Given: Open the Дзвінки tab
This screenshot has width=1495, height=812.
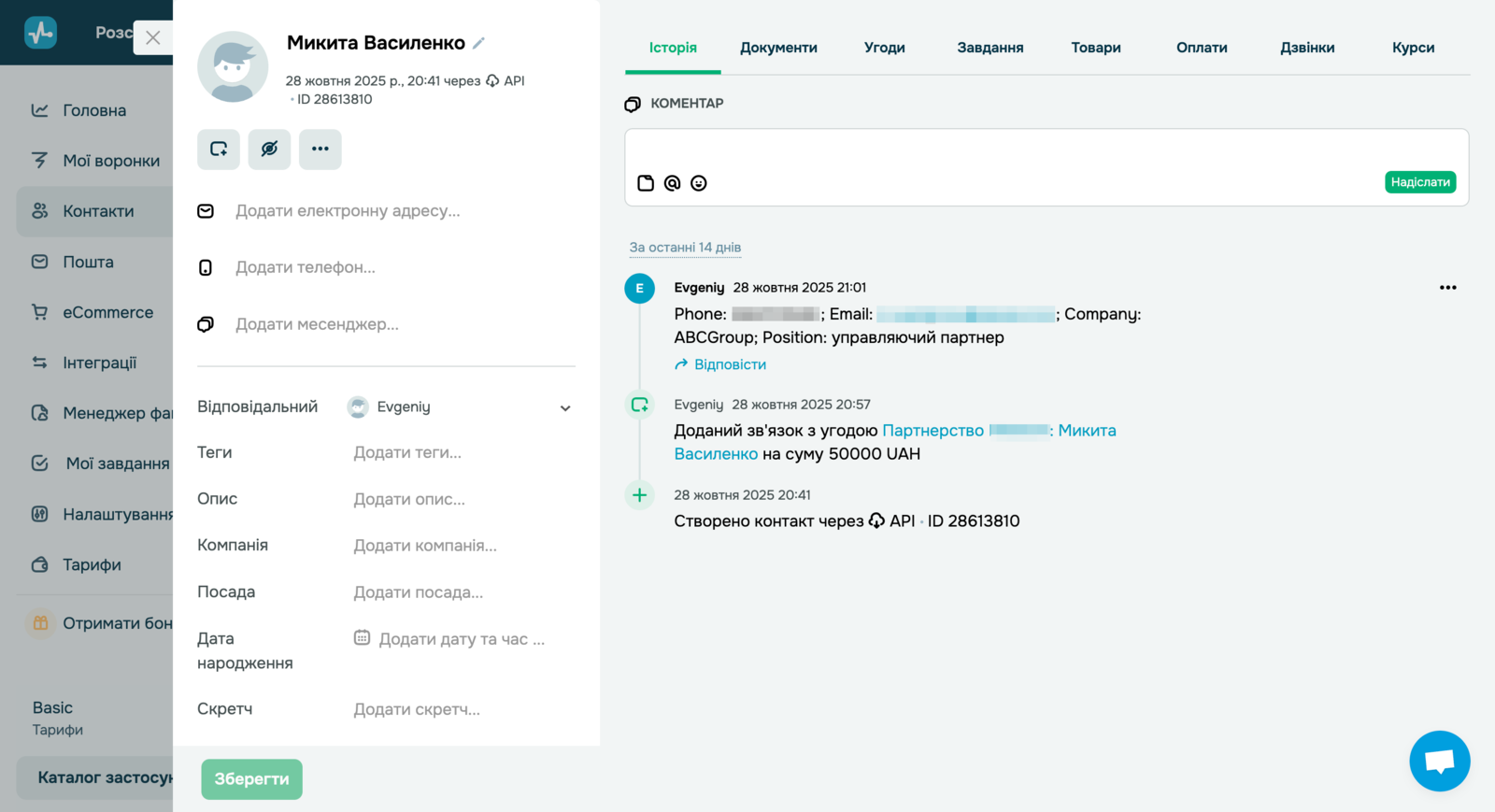Looking at the screenshot, I should click(1307, 48).
